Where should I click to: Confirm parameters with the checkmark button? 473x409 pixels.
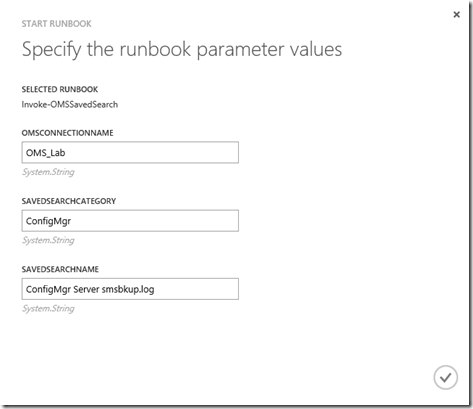[446, 378]
